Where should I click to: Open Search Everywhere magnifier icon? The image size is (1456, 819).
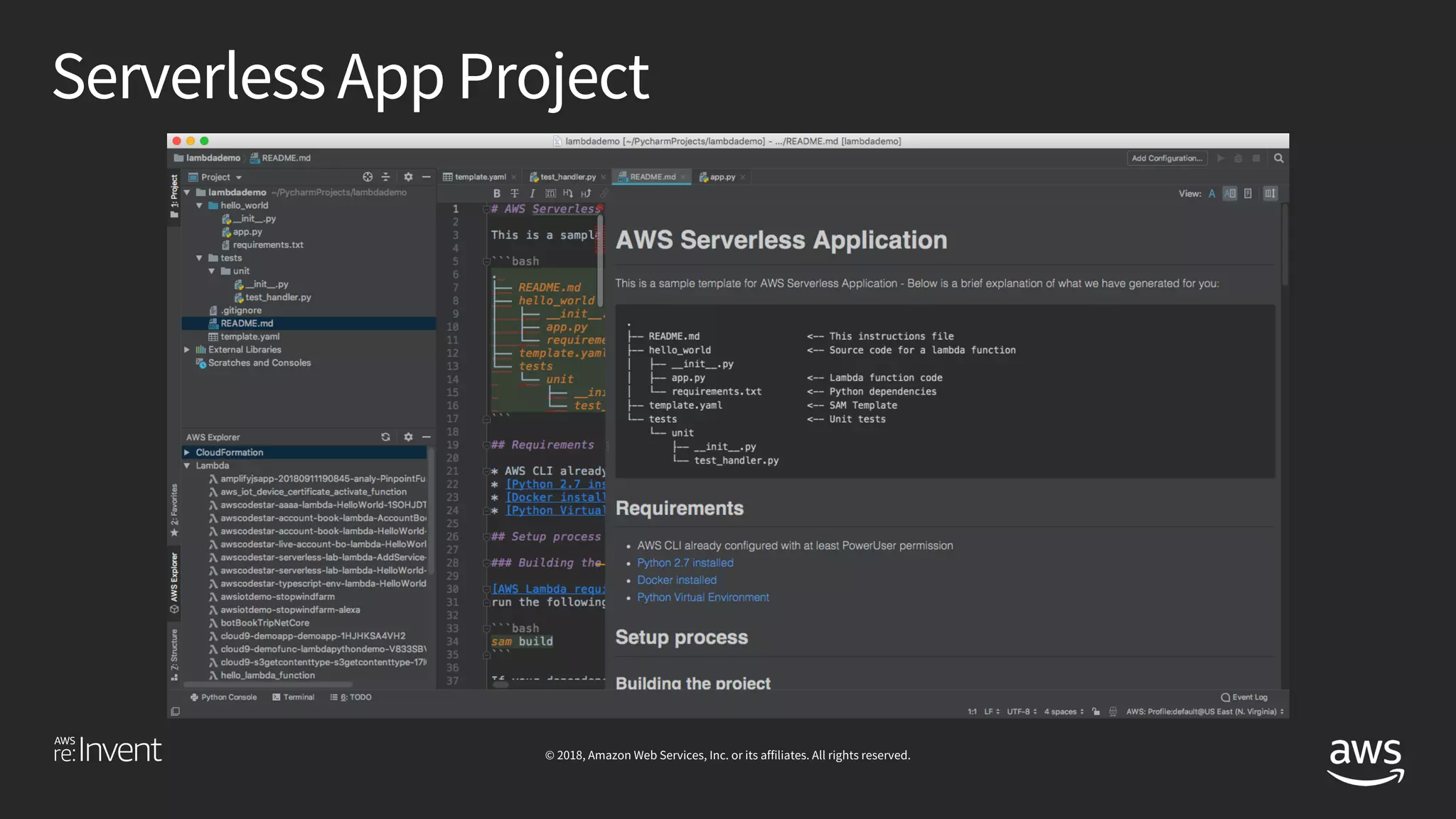[1278, 159]
